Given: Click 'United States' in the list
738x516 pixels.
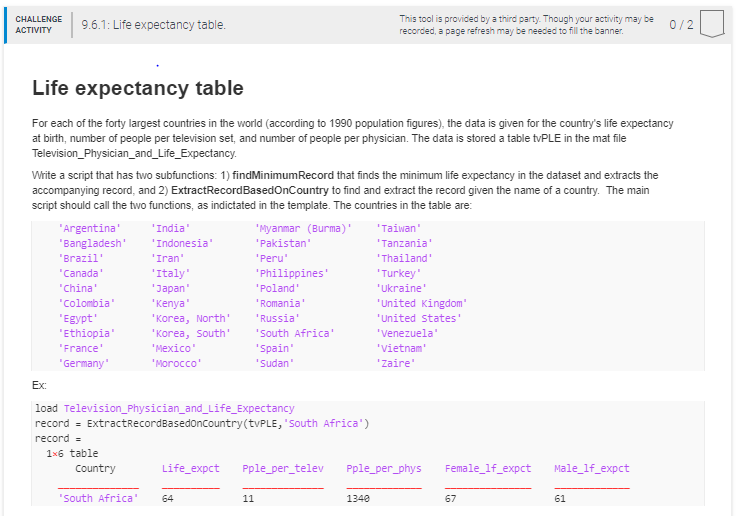Looking at the screenshot, I should tap(419, 319).
